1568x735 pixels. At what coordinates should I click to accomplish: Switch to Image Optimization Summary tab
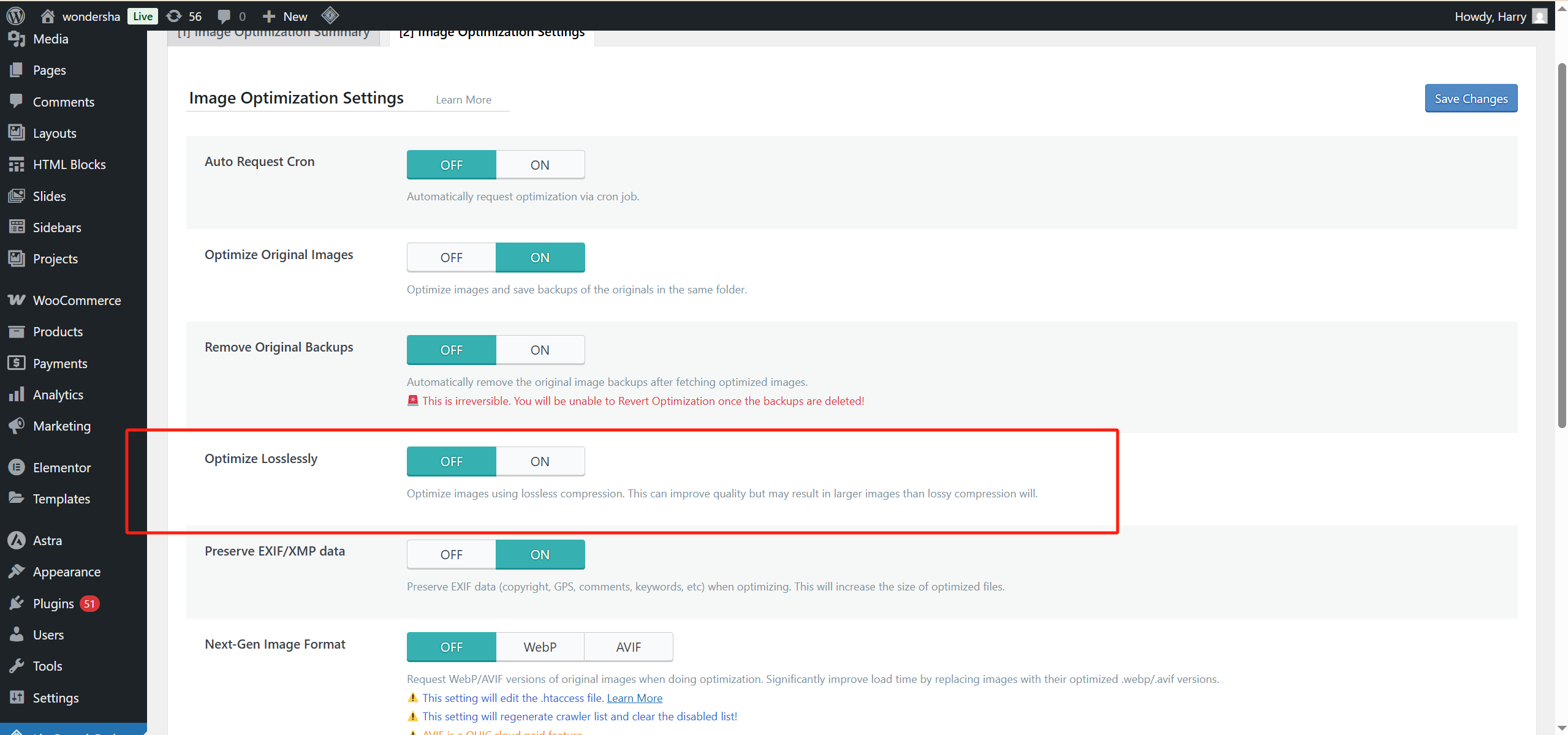[x=274, y=32]
